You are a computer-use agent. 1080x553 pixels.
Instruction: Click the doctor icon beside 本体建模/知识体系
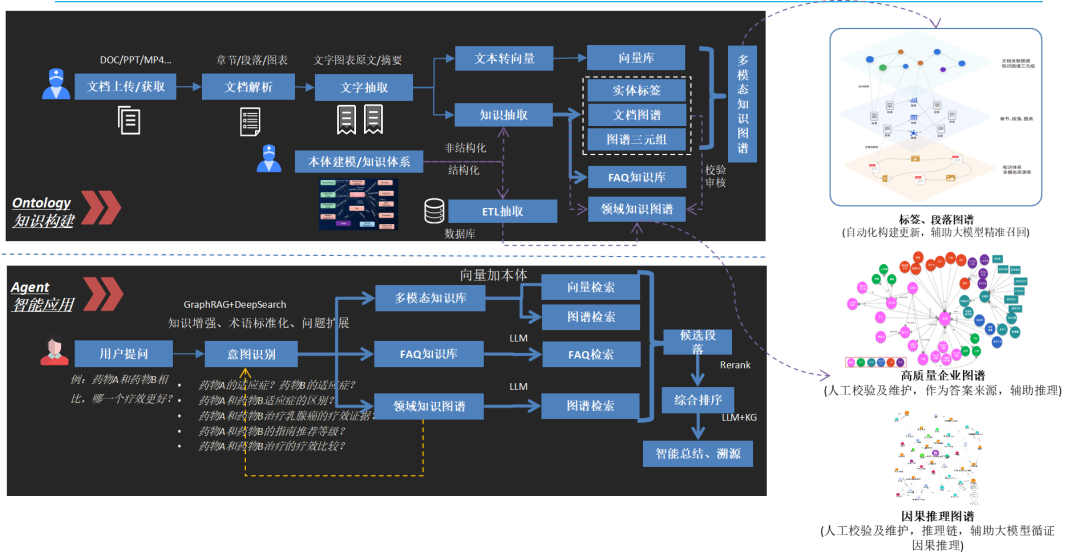269,158
